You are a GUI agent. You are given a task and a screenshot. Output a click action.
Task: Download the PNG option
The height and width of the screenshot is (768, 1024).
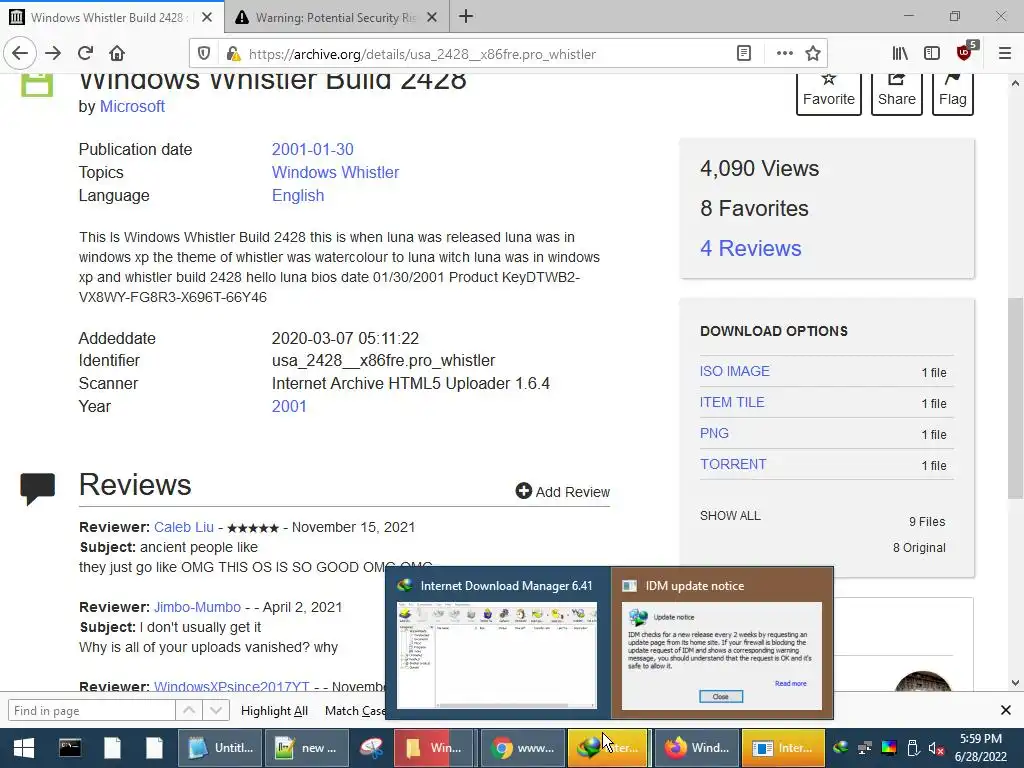pyautogui.click(x=714, y=433)
